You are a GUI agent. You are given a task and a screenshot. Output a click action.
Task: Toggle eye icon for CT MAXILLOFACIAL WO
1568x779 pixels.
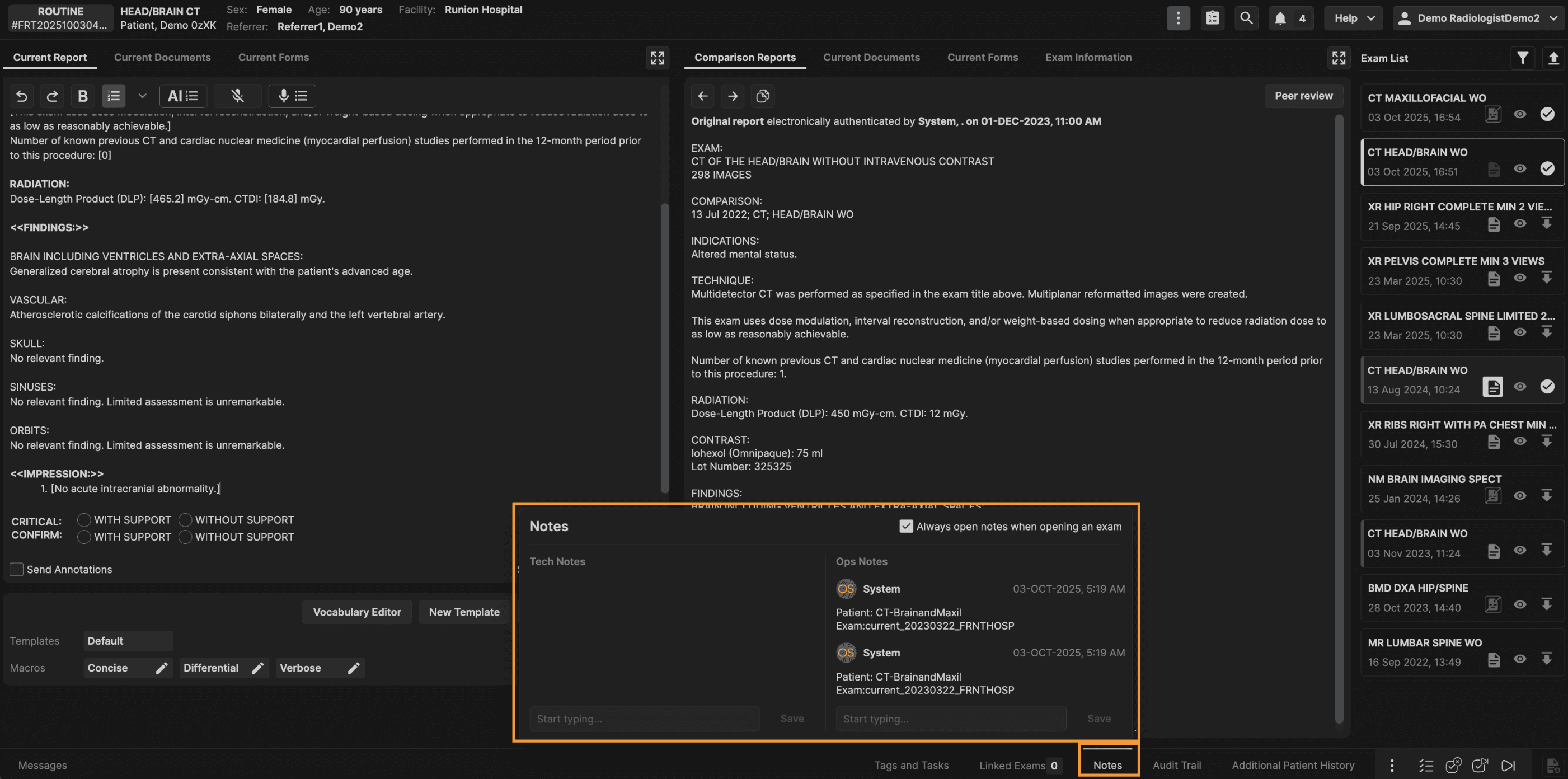(1520, 114)
